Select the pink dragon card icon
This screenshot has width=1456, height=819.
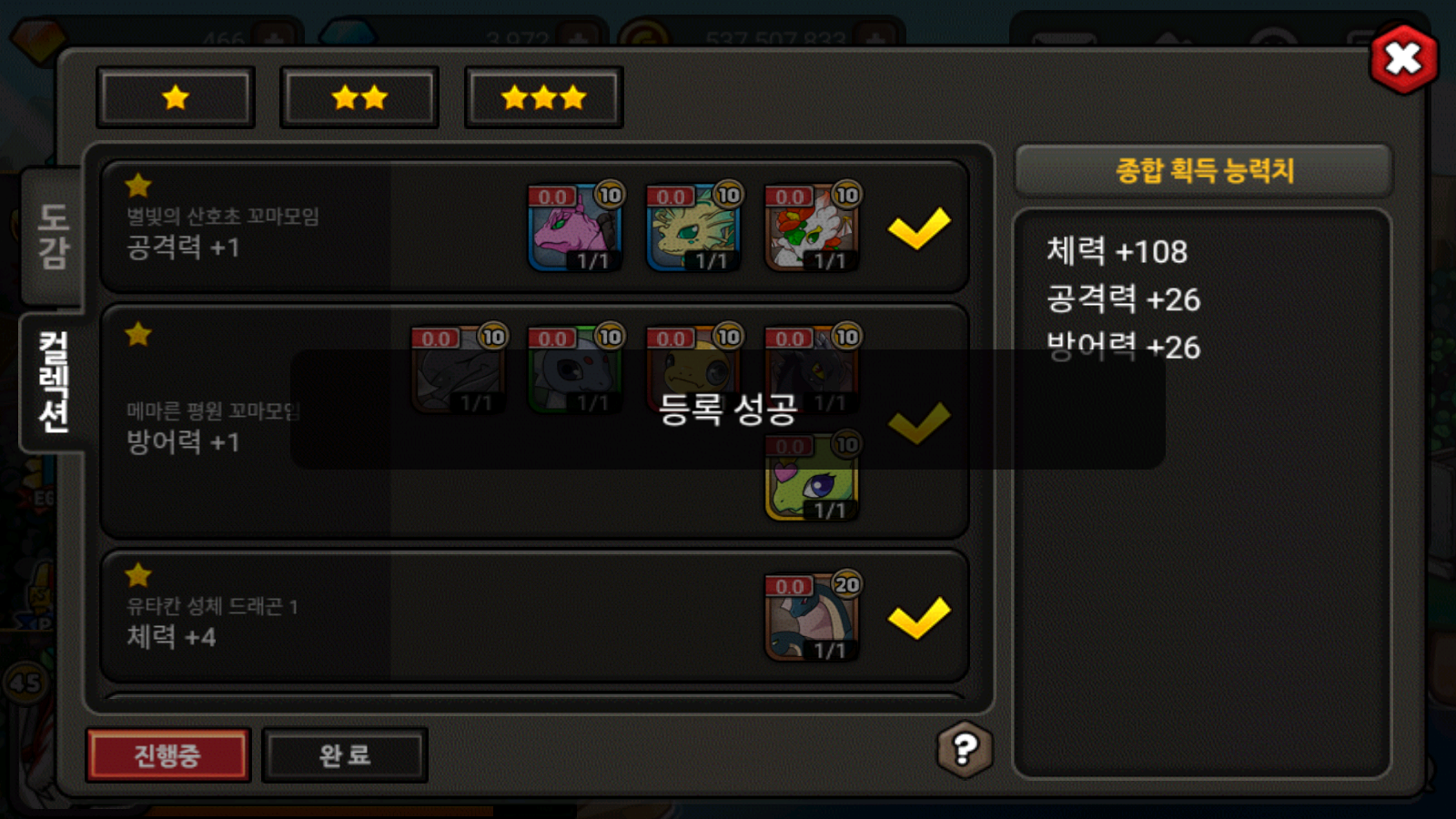[x=574, y=227]
